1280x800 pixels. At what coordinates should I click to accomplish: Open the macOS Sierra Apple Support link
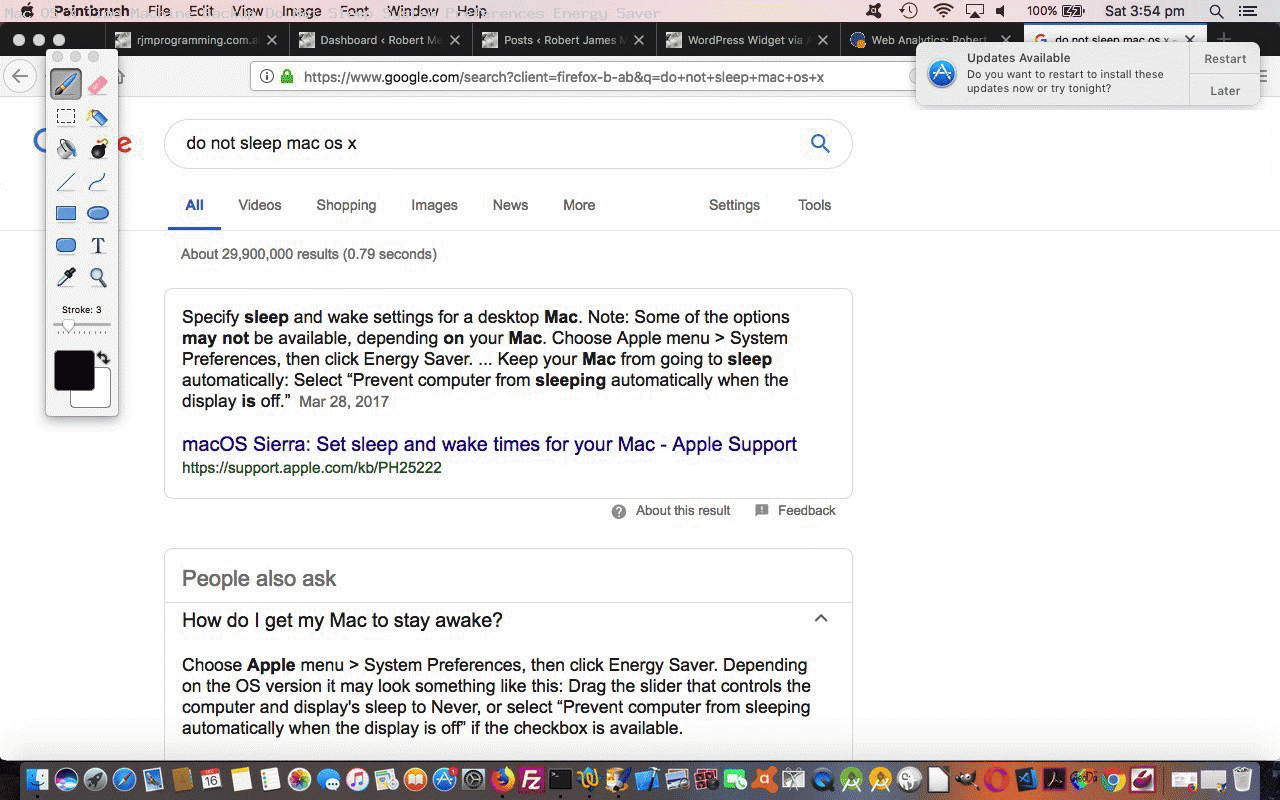point(489,444)
